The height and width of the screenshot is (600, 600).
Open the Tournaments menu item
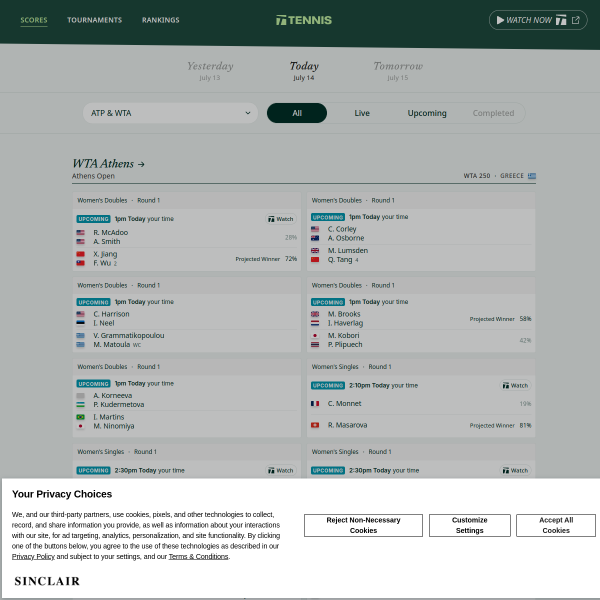(95, 20)
